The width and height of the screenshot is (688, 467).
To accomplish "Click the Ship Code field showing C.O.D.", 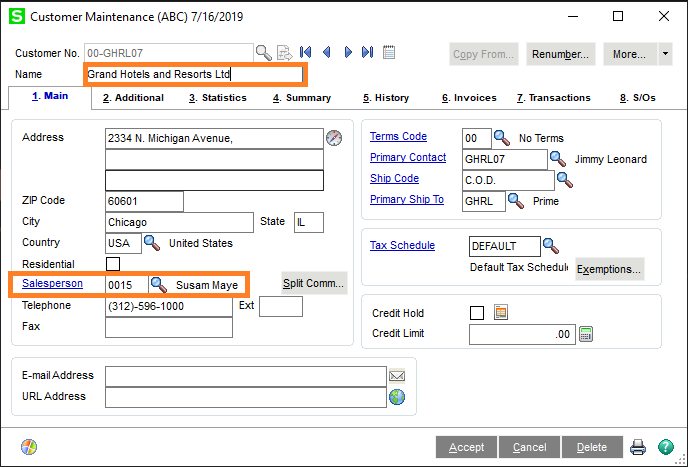I will pyautogui.click(x=508, y=180).
